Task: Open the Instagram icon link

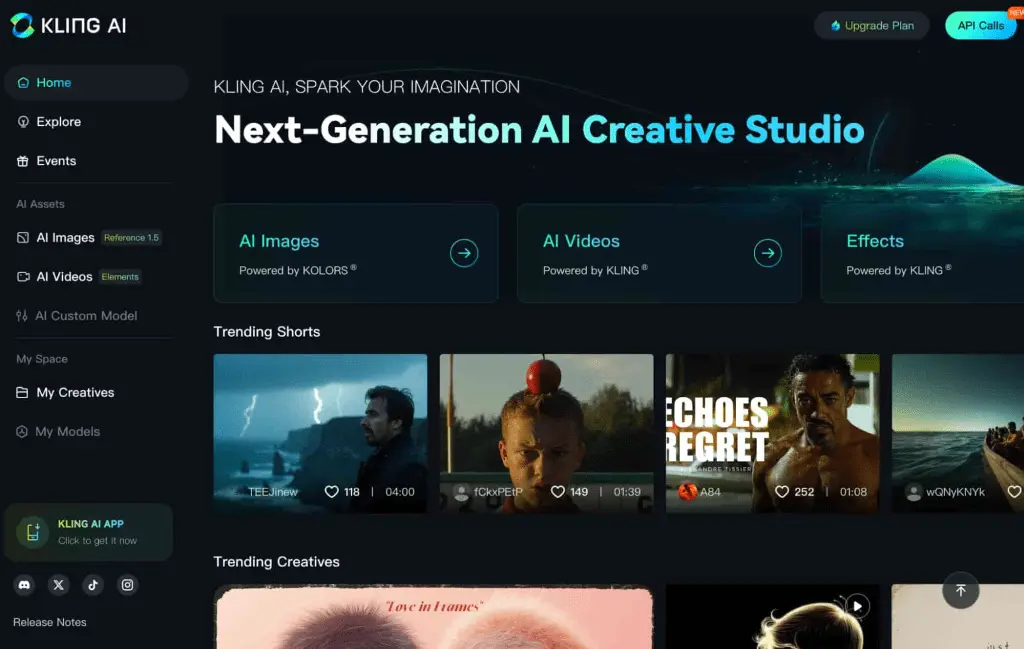Action: (127, 585)
